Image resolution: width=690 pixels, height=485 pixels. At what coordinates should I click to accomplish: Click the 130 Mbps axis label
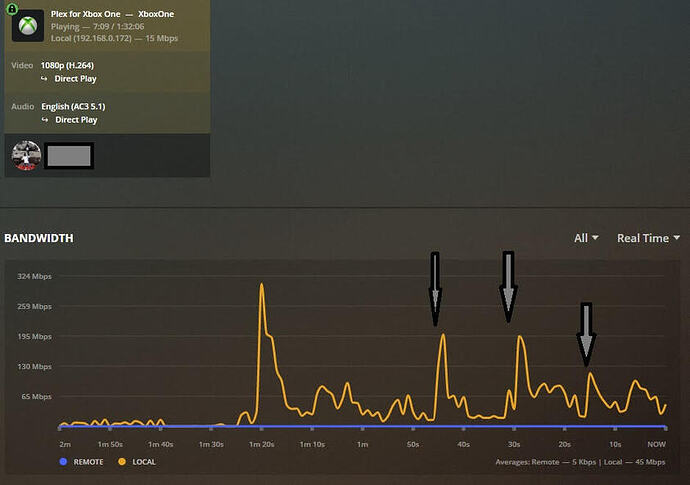click(x=34, y=366)
